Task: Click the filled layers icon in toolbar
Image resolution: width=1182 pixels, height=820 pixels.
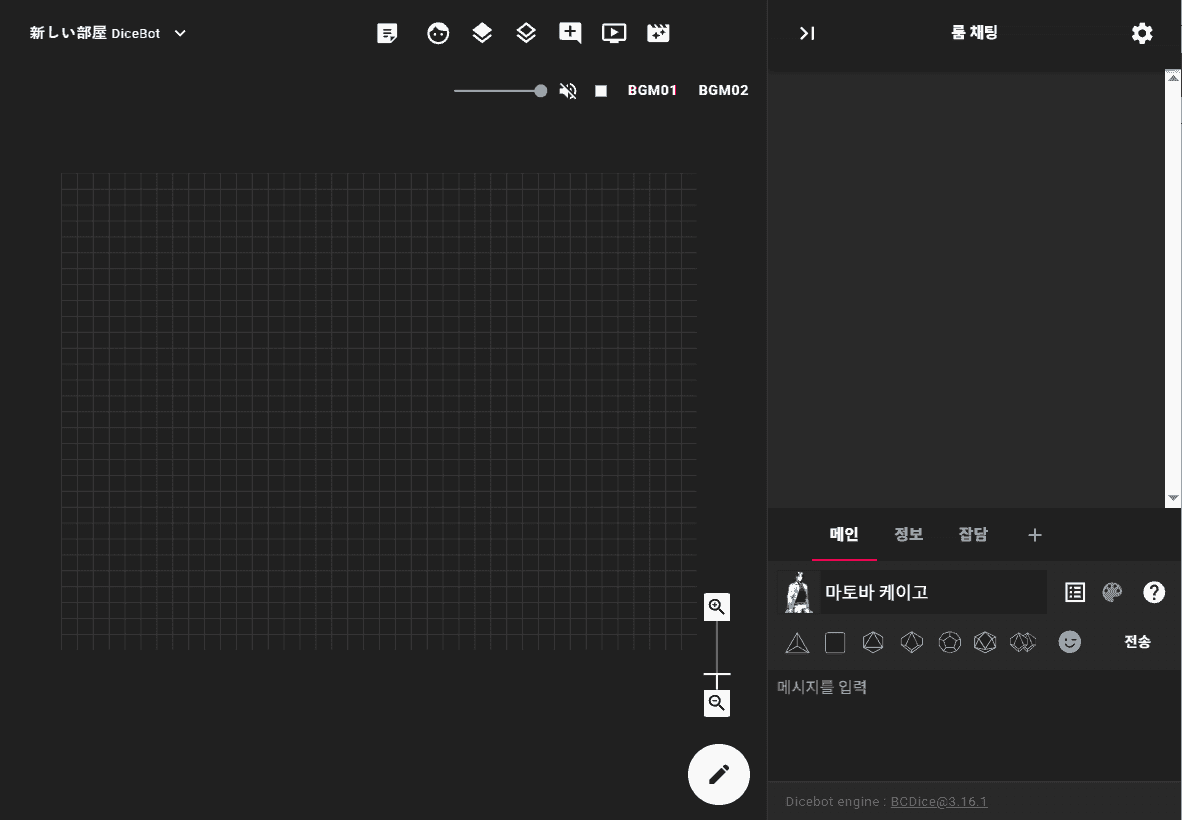Action: point(482,33)
